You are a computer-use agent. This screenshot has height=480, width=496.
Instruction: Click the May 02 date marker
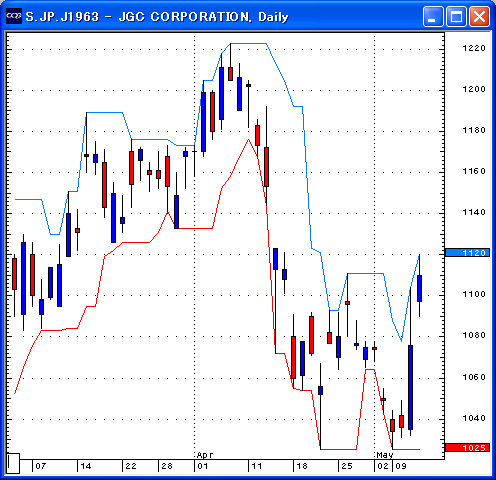click(x=383, y=466)
